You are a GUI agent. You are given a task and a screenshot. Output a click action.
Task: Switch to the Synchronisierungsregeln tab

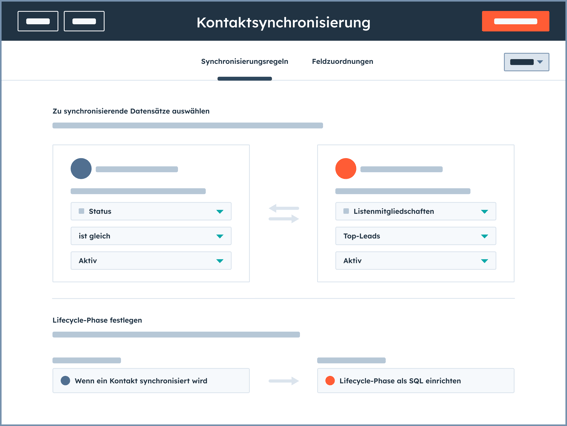point(244,61)
